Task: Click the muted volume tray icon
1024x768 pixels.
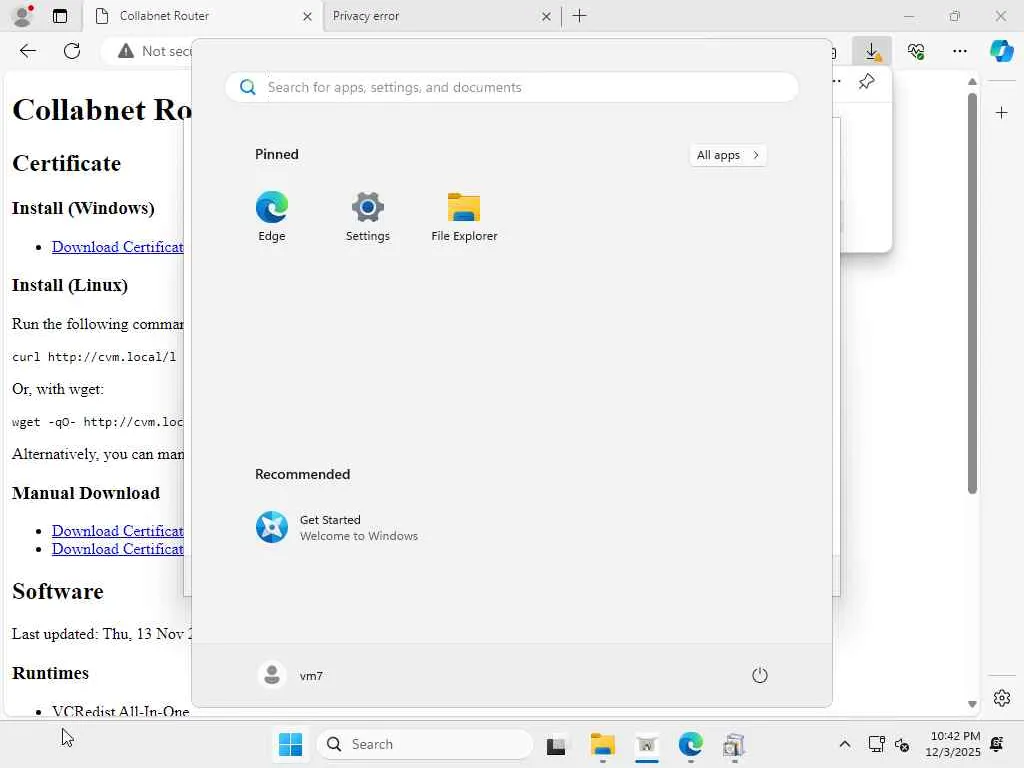Action: (x=902, y=744)
